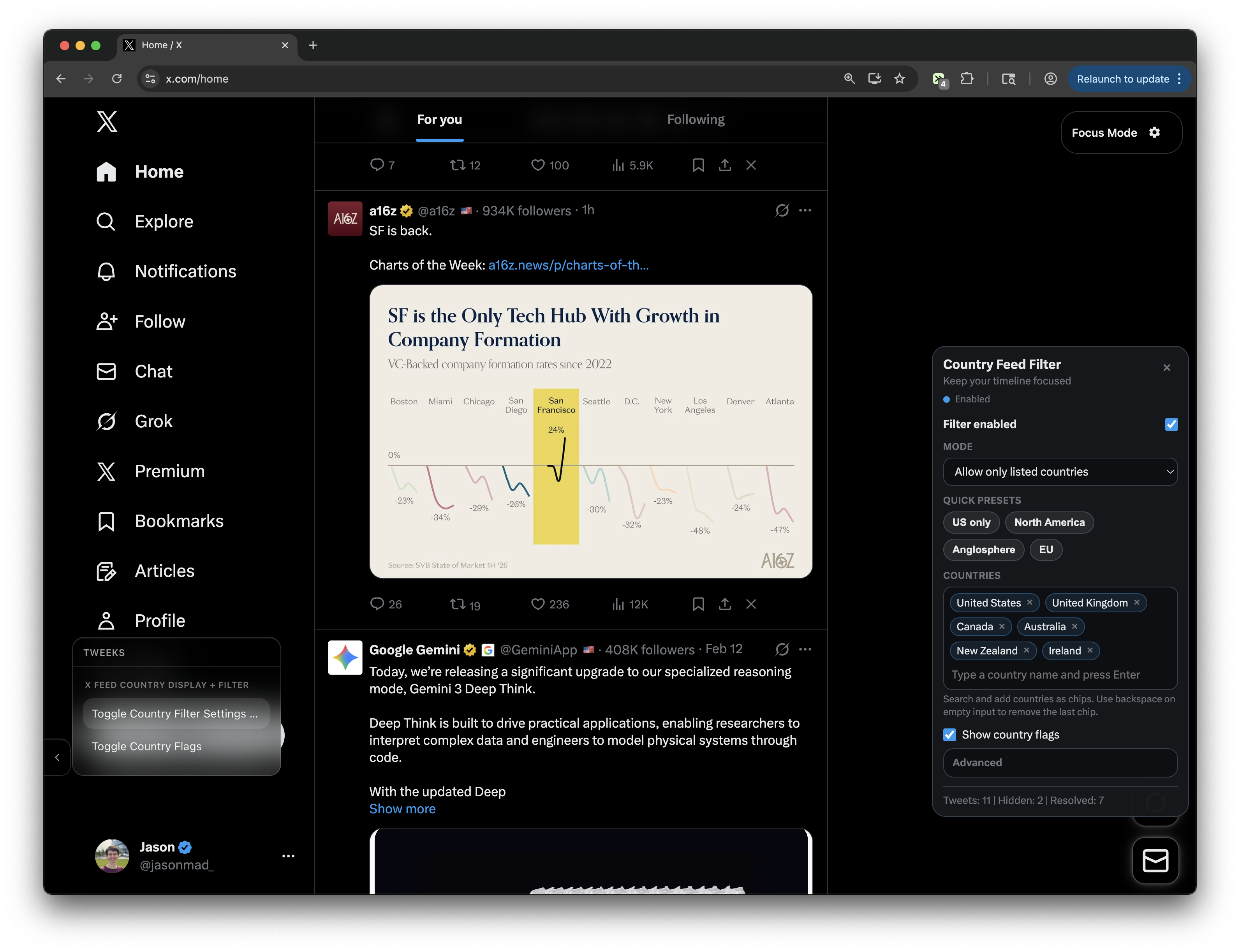
Task: Uncheck the Filter enabled checkbox
Action: click(x=1171, y=425)
